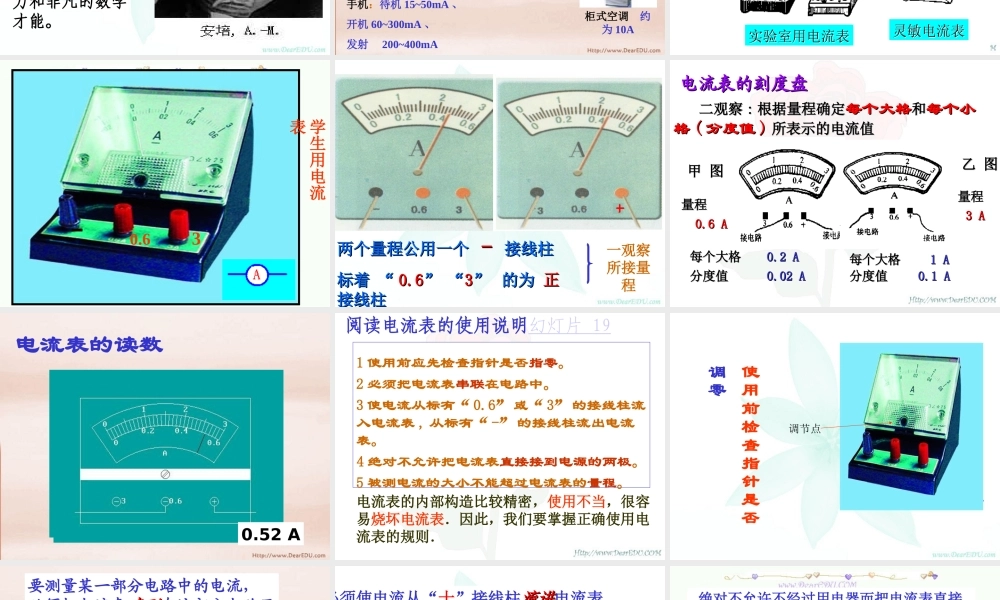Click the 灵敏电流表 label
1000x600 pixels.
[x=929, y=30]
